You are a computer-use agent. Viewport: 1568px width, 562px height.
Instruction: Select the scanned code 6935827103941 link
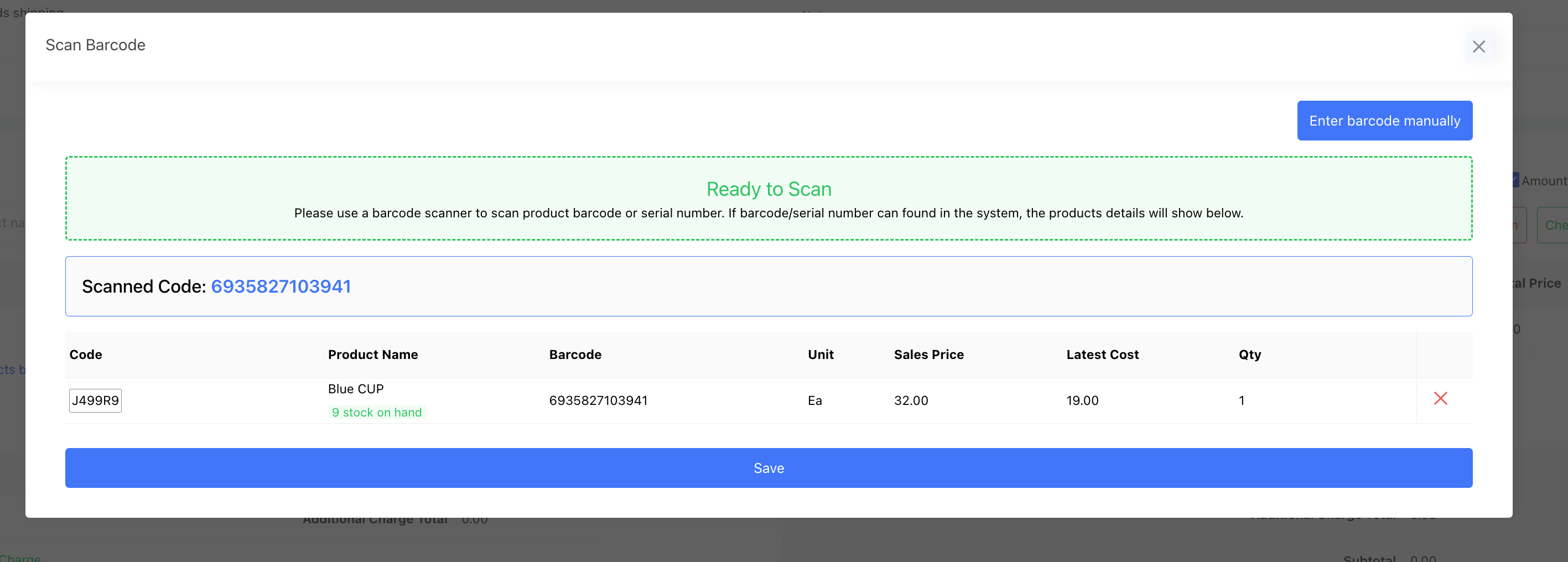(281, 287)
